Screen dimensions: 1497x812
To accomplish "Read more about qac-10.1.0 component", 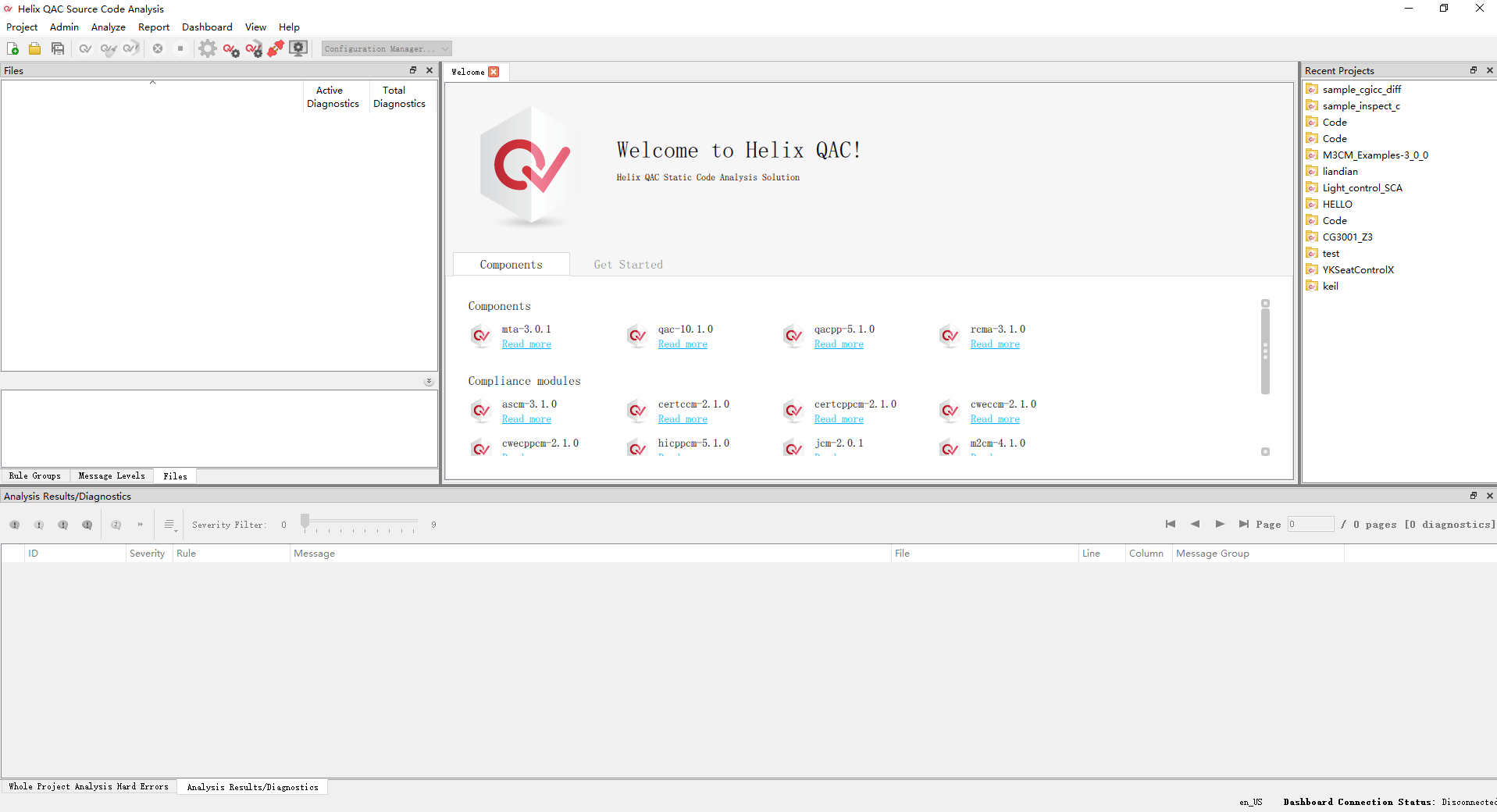I will [682, 344].
